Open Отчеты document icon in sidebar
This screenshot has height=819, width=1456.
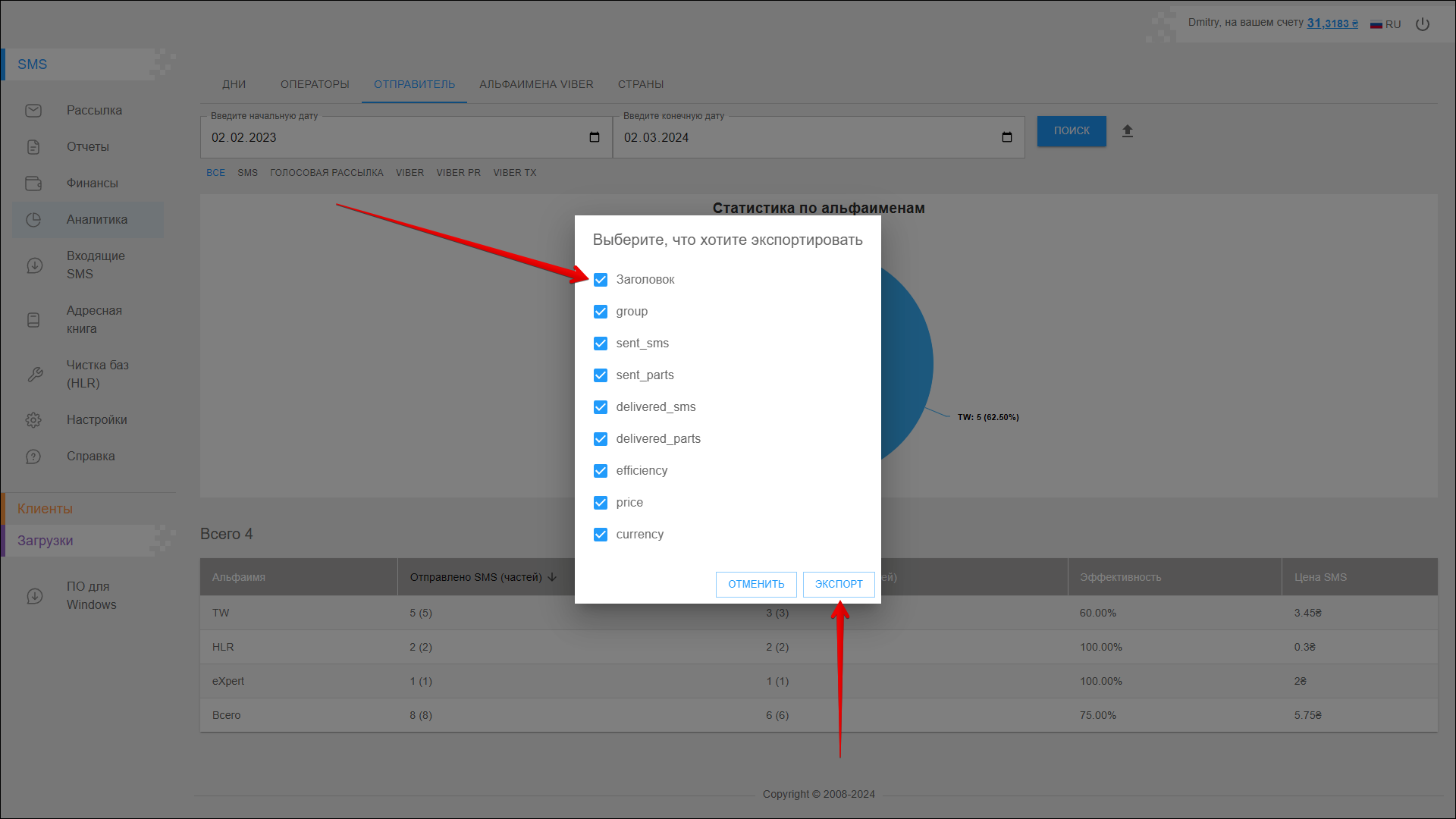point(33,147)
